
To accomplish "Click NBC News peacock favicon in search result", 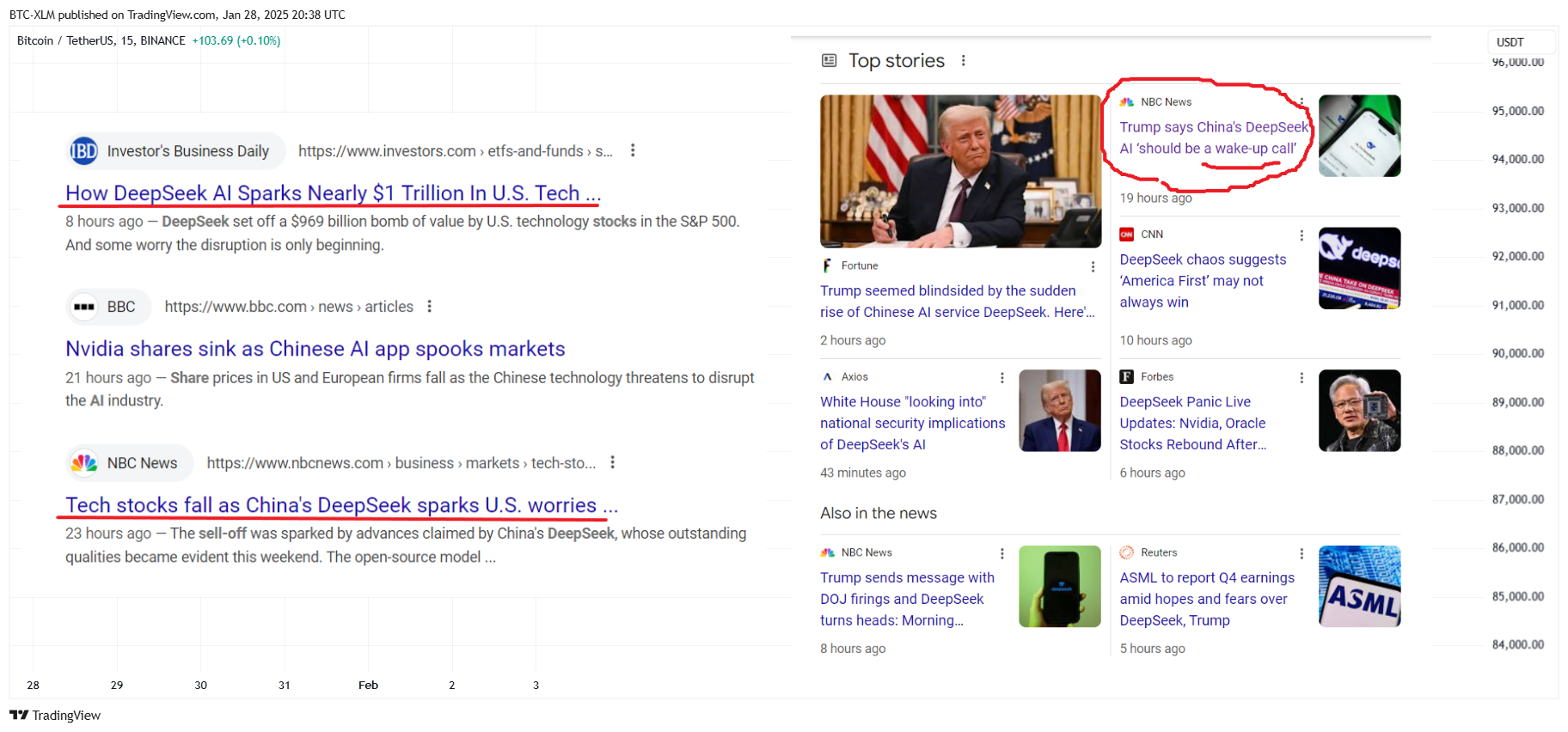I will [x=84, y=463].
